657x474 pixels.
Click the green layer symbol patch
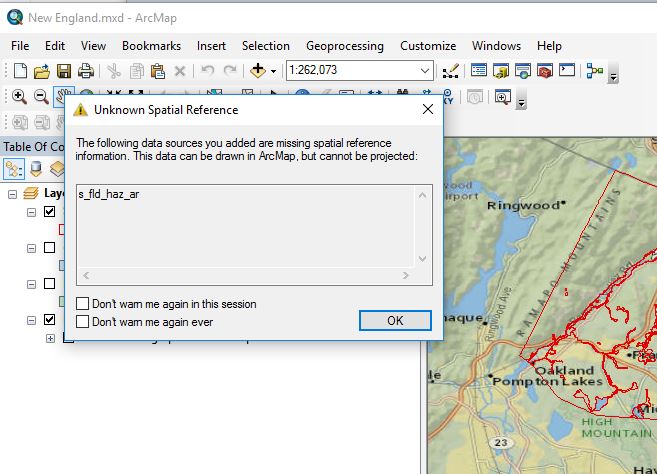[62, 301]
